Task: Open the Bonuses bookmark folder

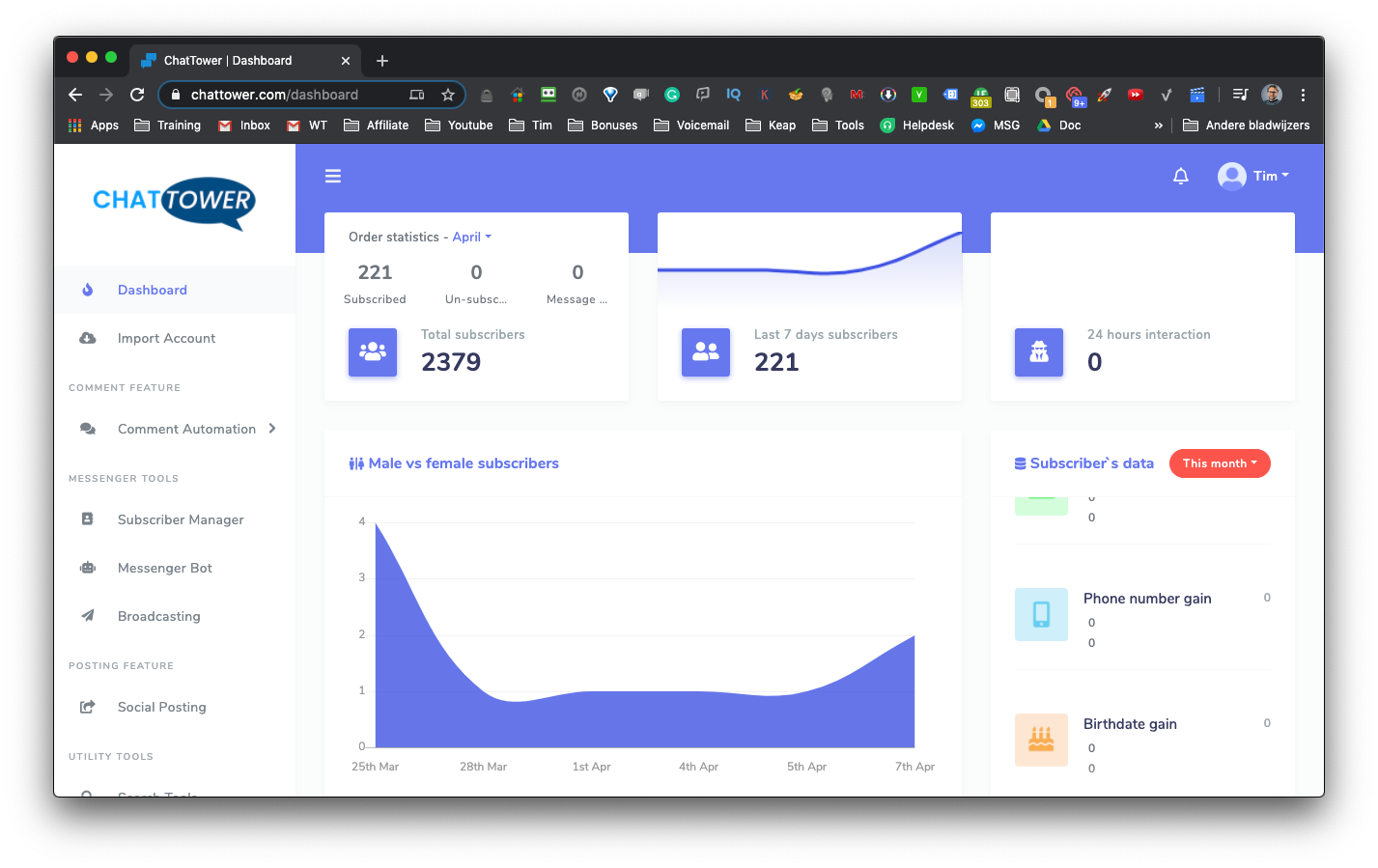Action: click(603, 126)
